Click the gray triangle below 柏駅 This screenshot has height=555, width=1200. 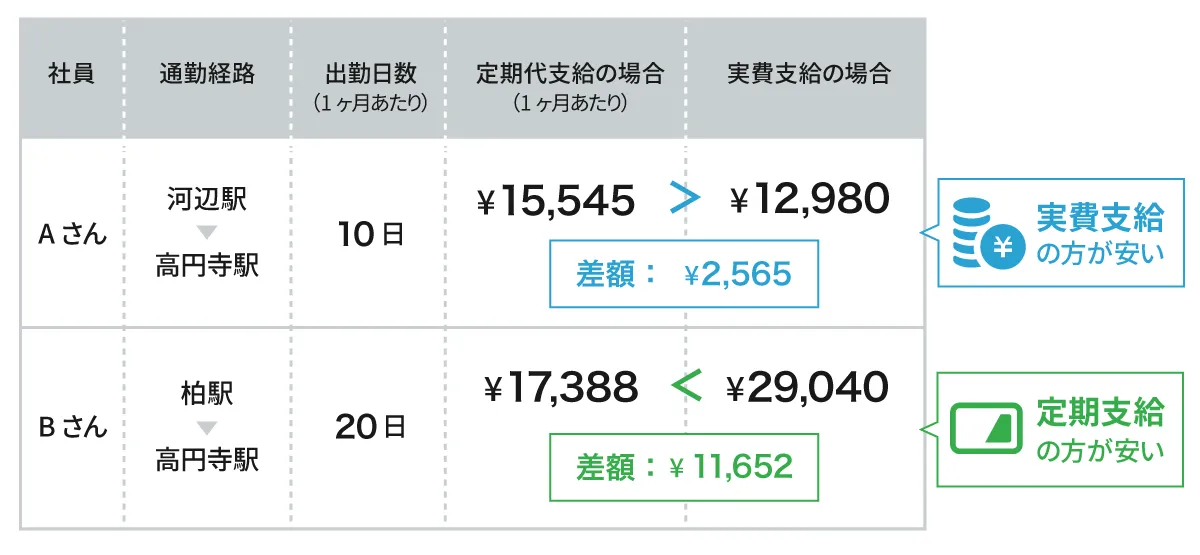(207, 428)
